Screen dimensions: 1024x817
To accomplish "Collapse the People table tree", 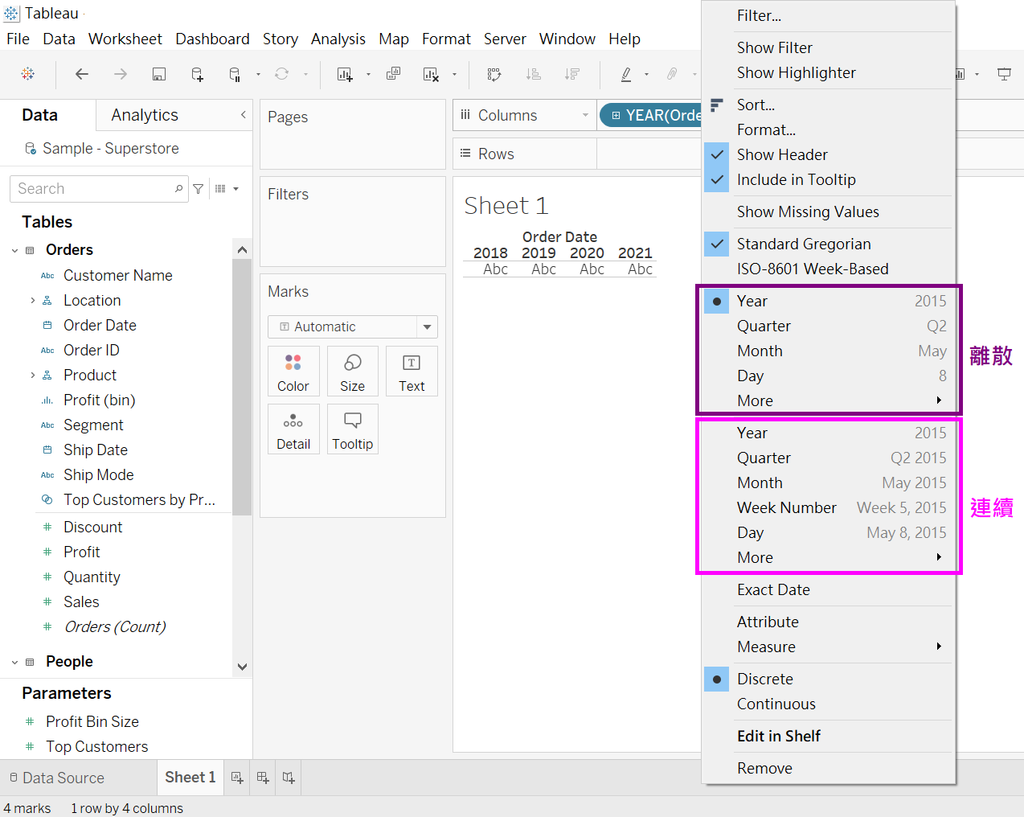I will pyautogui.click(x=14, y=662).
